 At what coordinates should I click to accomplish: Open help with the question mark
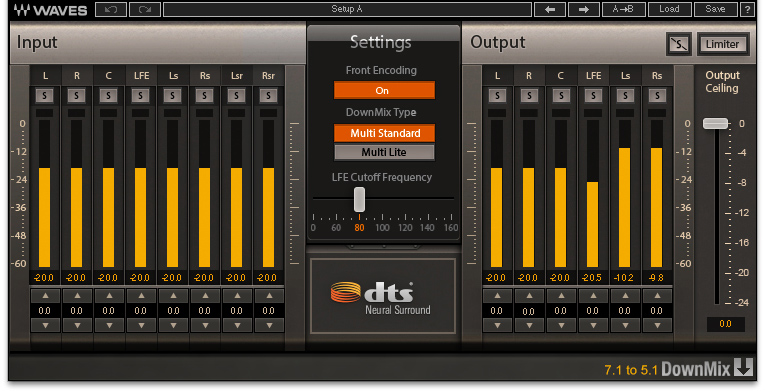[747, 9]
